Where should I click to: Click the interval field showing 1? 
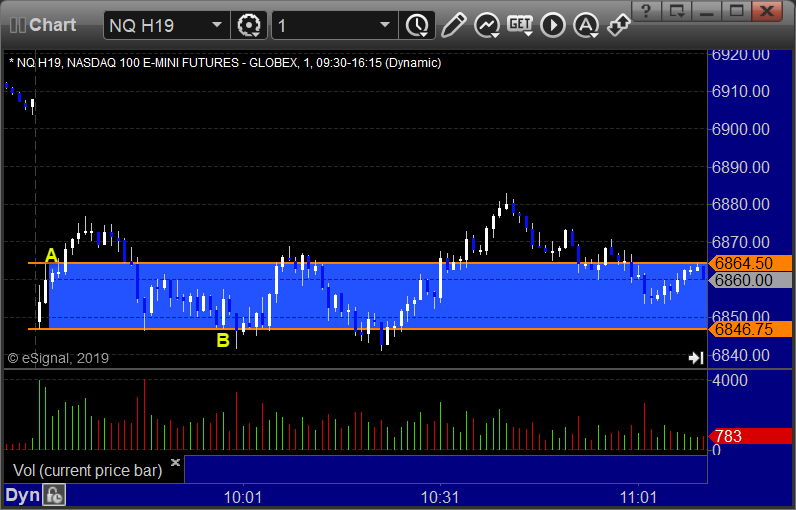coord(335,25)
